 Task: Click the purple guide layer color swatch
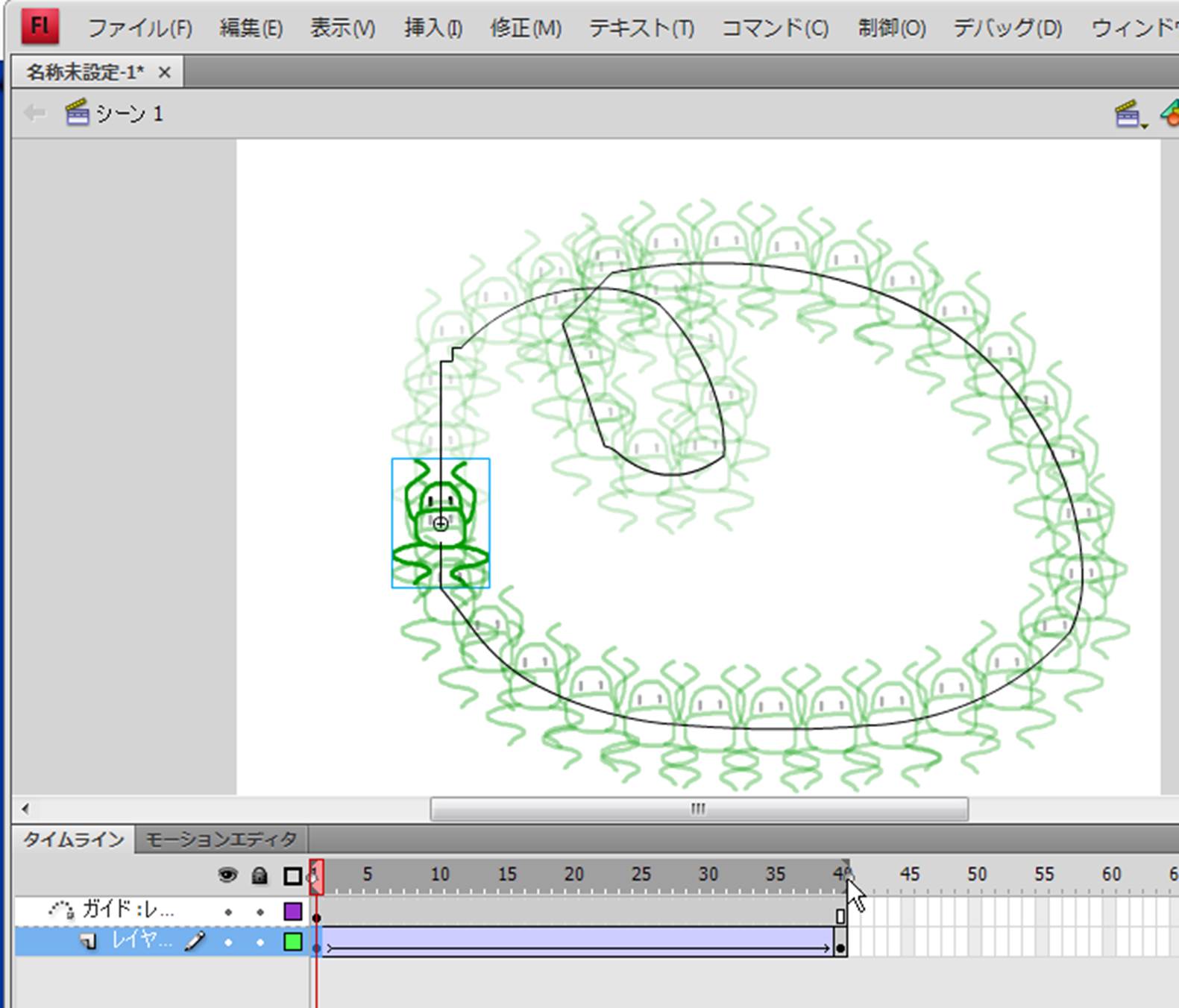(293, 911)
